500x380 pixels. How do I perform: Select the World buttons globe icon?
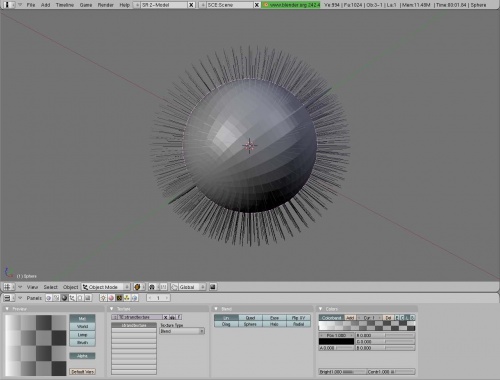tap(135, 298)
